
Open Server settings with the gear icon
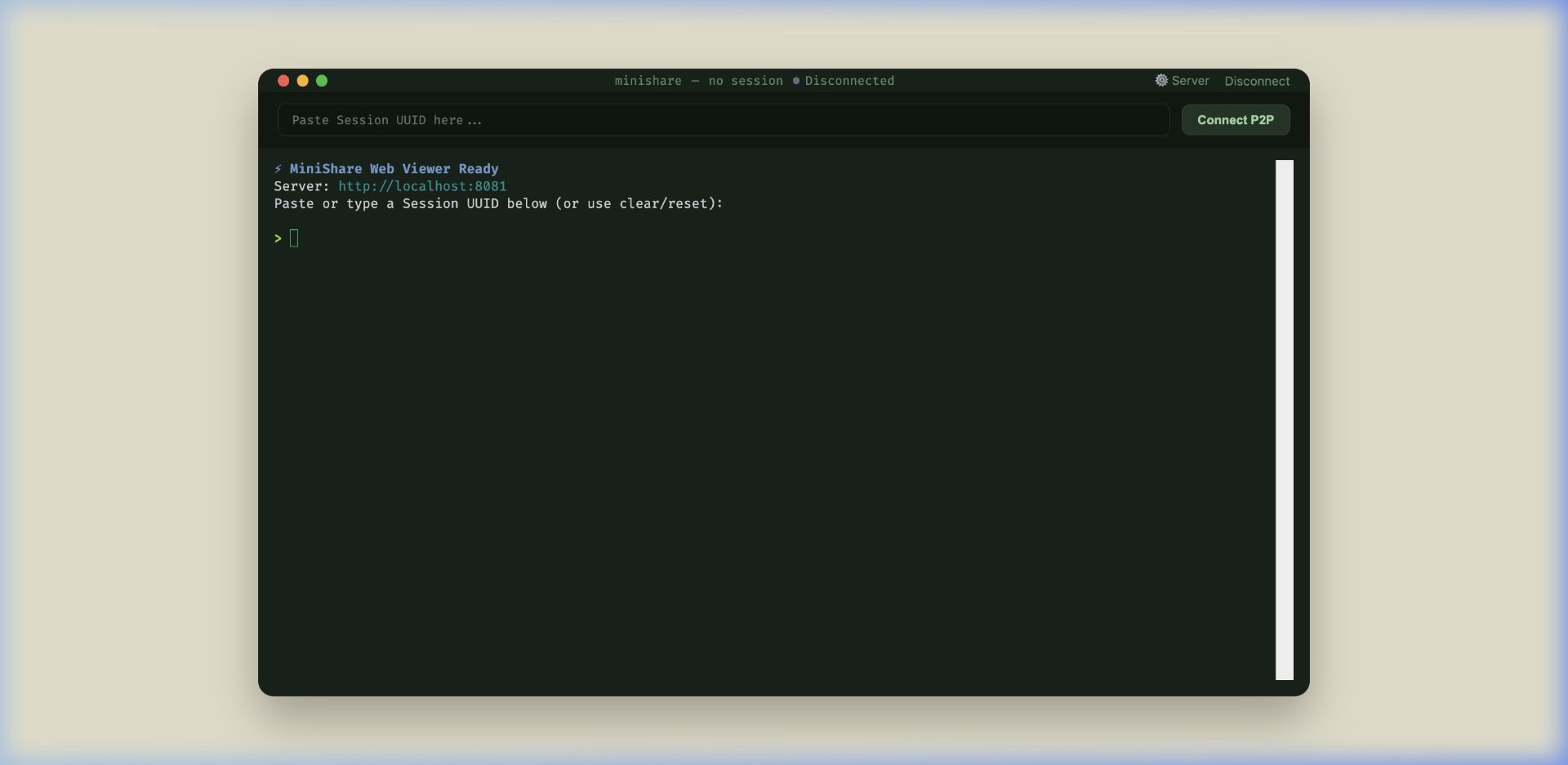(1182, 81)
